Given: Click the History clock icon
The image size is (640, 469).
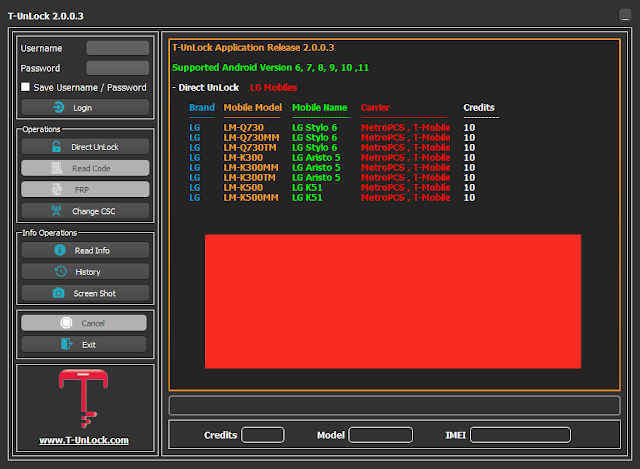Looking at the screenshot, I should [60, 271].
